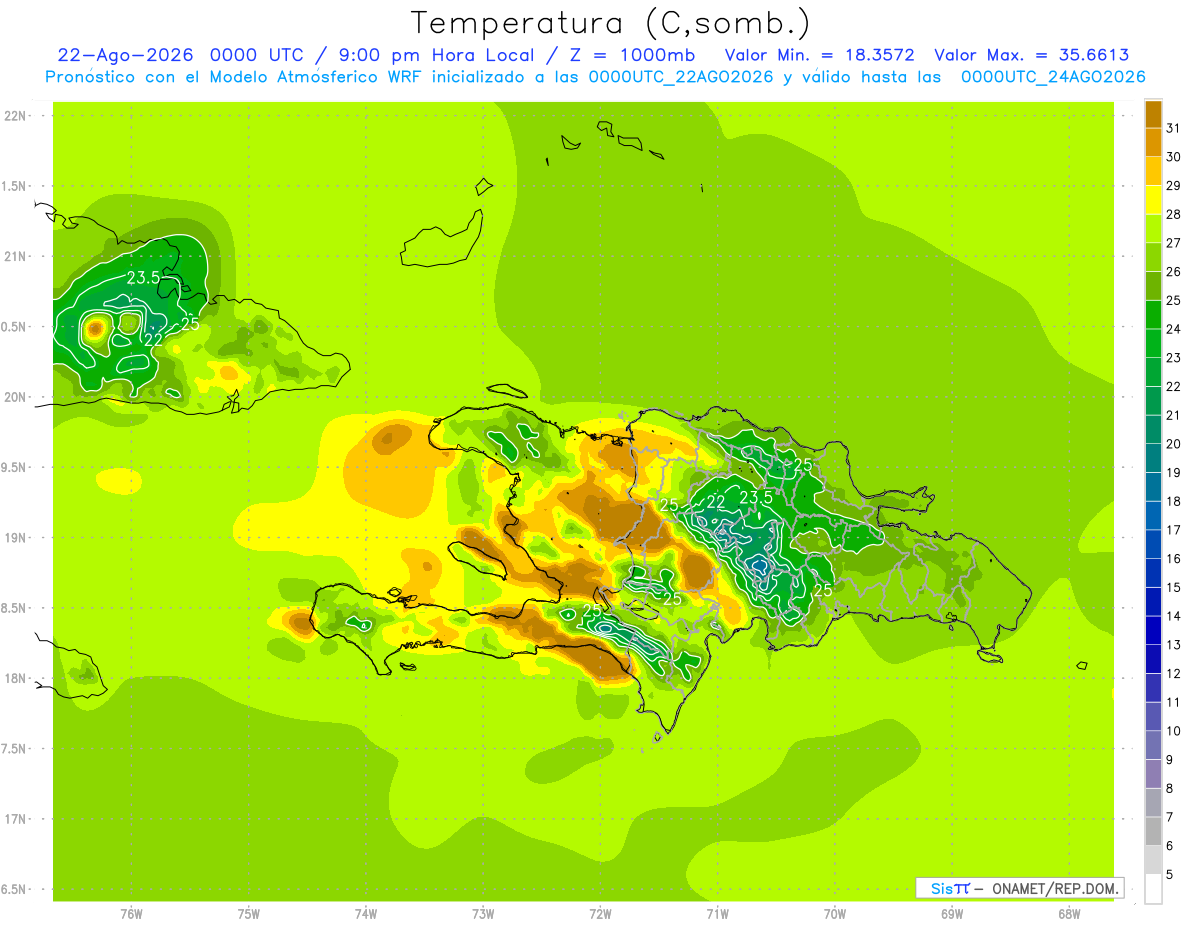Click the colorbar label '25'
Image resolution: width=1200 pixels, height=927 pixels.
click(x=1173, y=300)
